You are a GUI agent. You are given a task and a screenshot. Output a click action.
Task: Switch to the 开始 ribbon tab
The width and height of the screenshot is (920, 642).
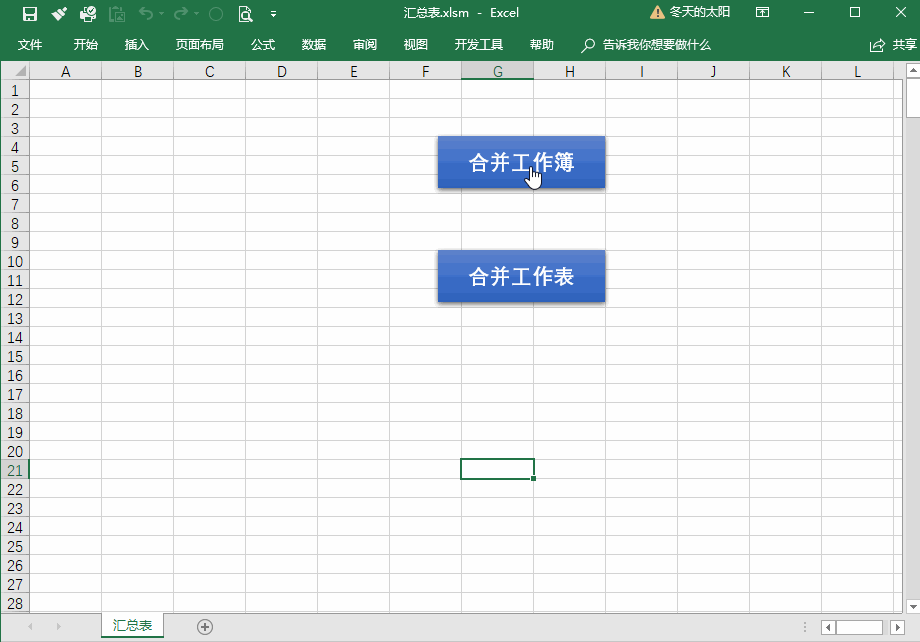point(86,45)
